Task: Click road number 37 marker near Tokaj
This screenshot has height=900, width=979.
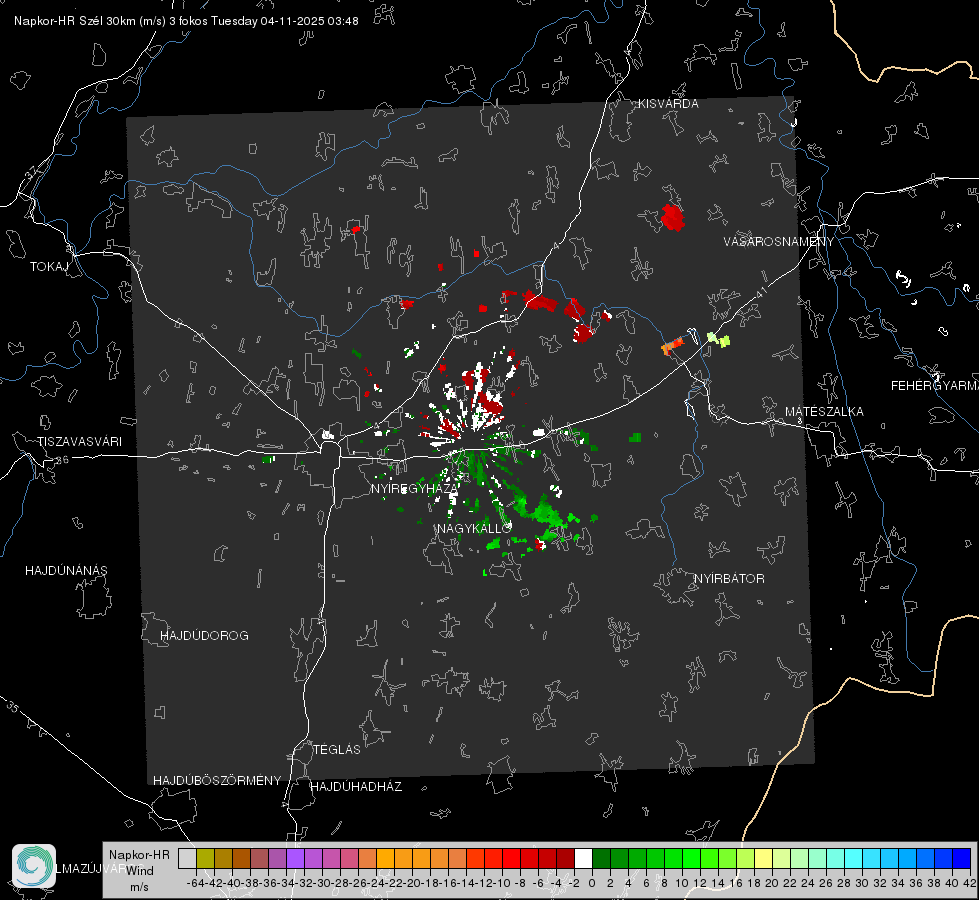Action: pyautogui.click(x=32, y=172)
